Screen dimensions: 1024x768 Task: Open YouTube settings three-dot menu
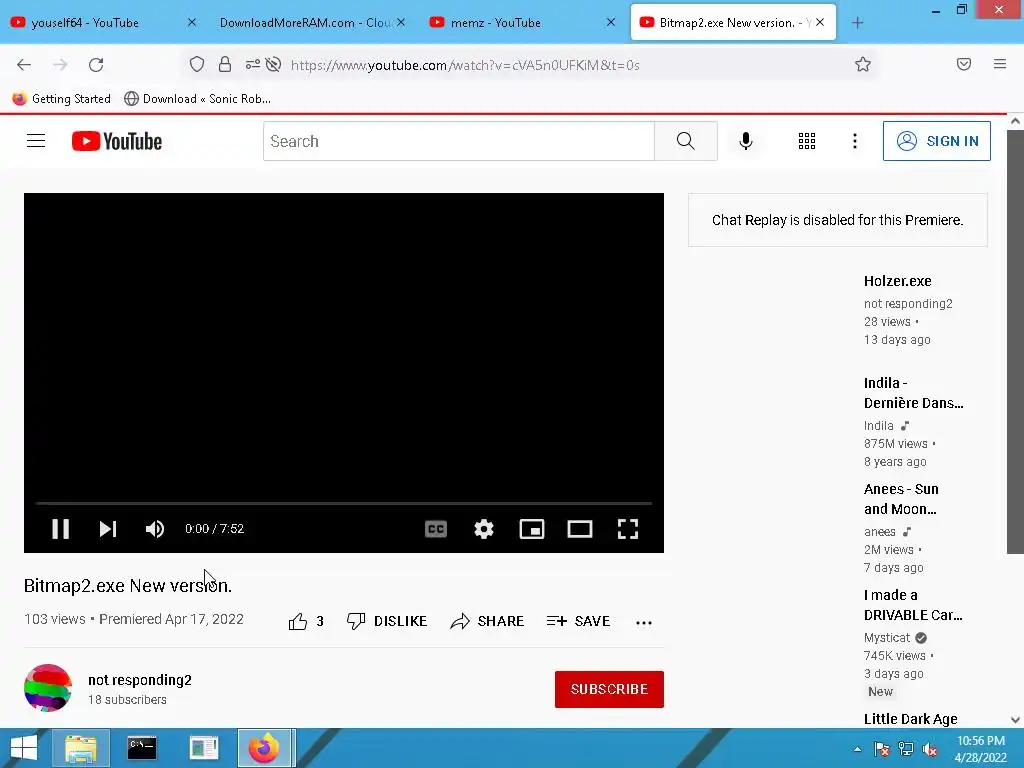855,141
